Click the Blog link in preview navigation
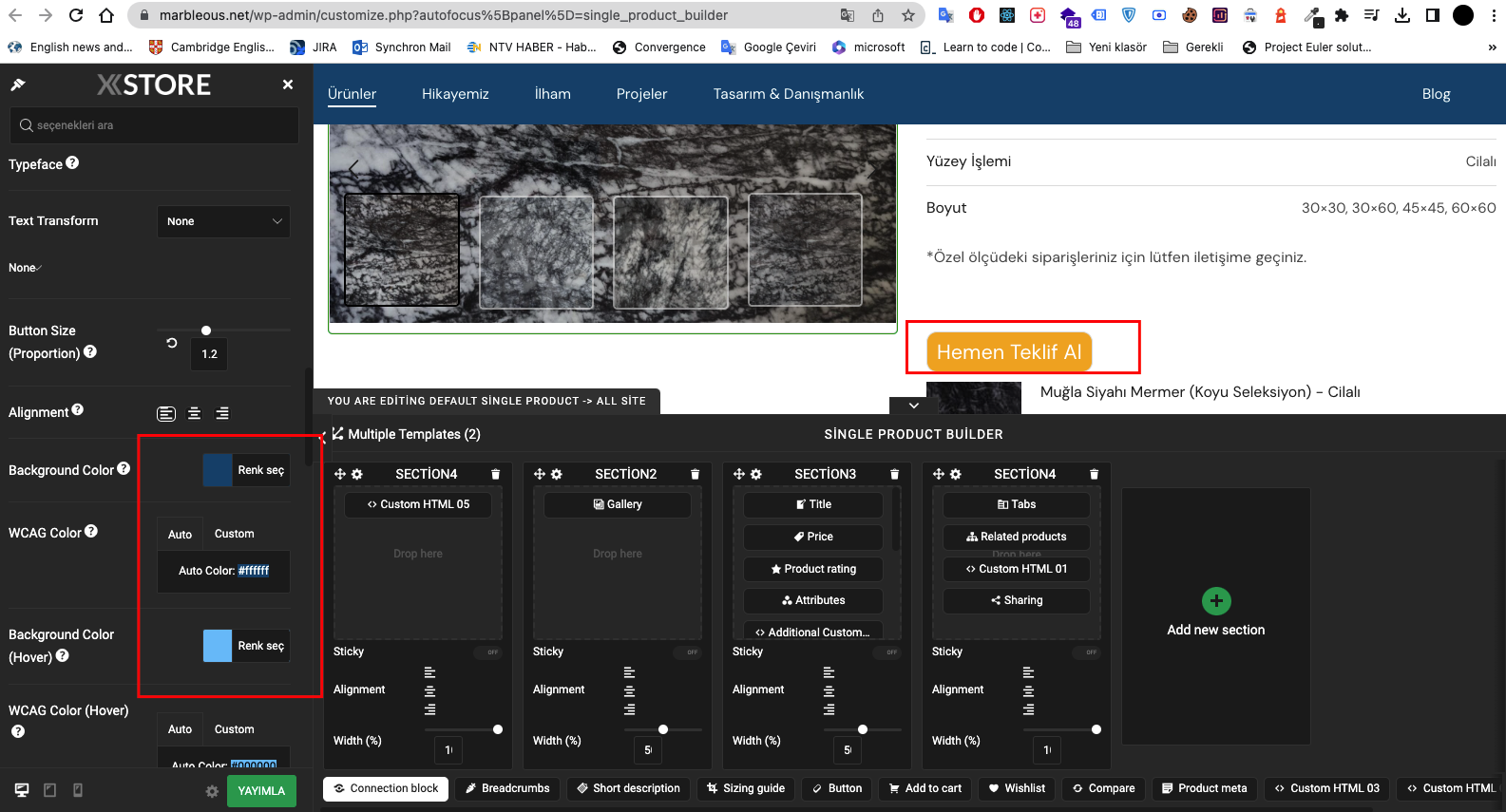 click(x=1436, y=93)
